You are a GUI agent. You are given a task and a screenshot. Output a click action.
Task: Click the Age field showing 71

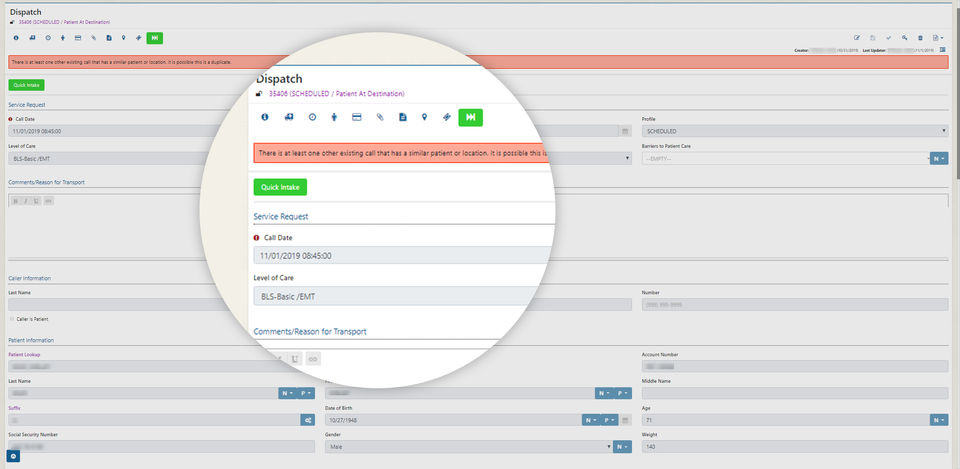(x=786, y=420)
